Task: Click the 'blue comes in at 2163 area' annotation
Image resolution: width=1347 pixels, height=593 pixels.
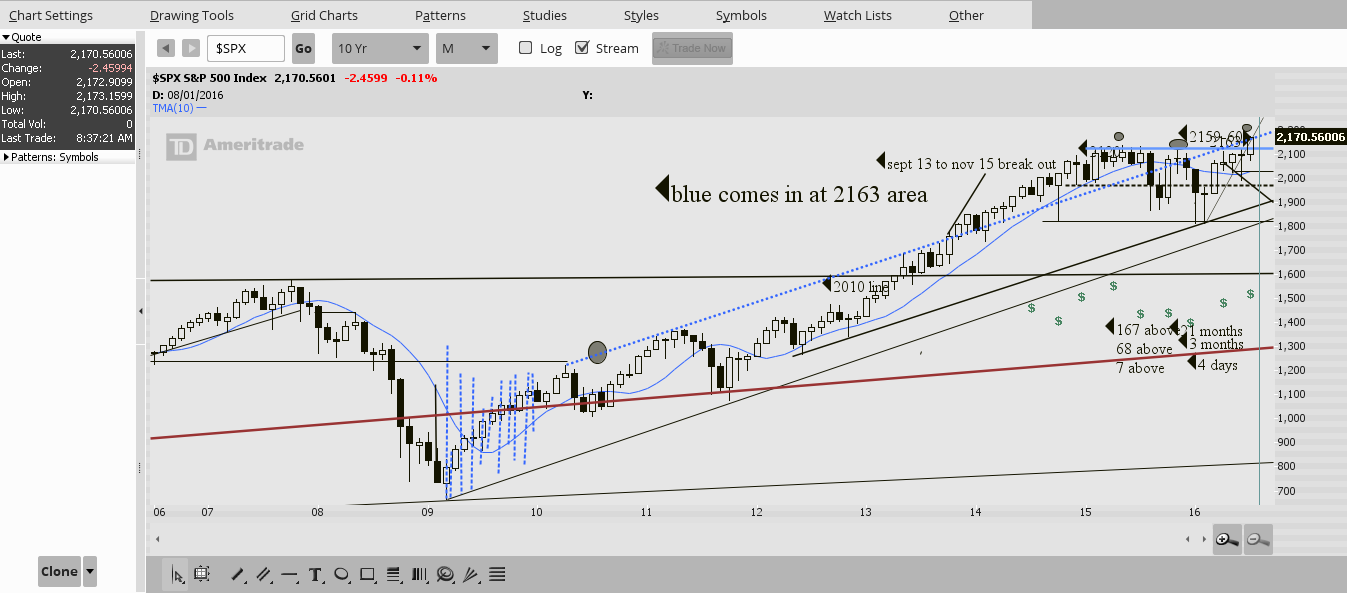Action: (x=799, y=193)
